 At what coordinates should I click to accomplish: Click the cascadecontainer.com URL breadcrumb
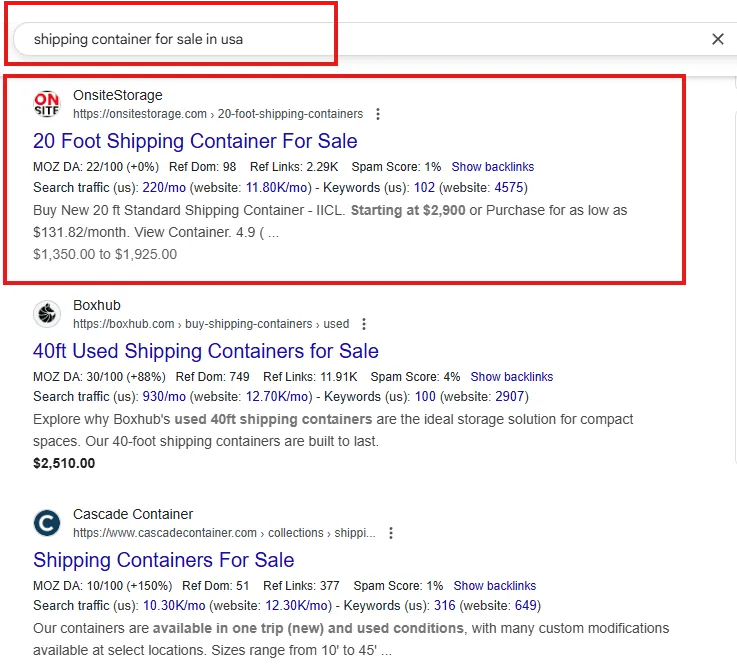click(x=224, y=533)
